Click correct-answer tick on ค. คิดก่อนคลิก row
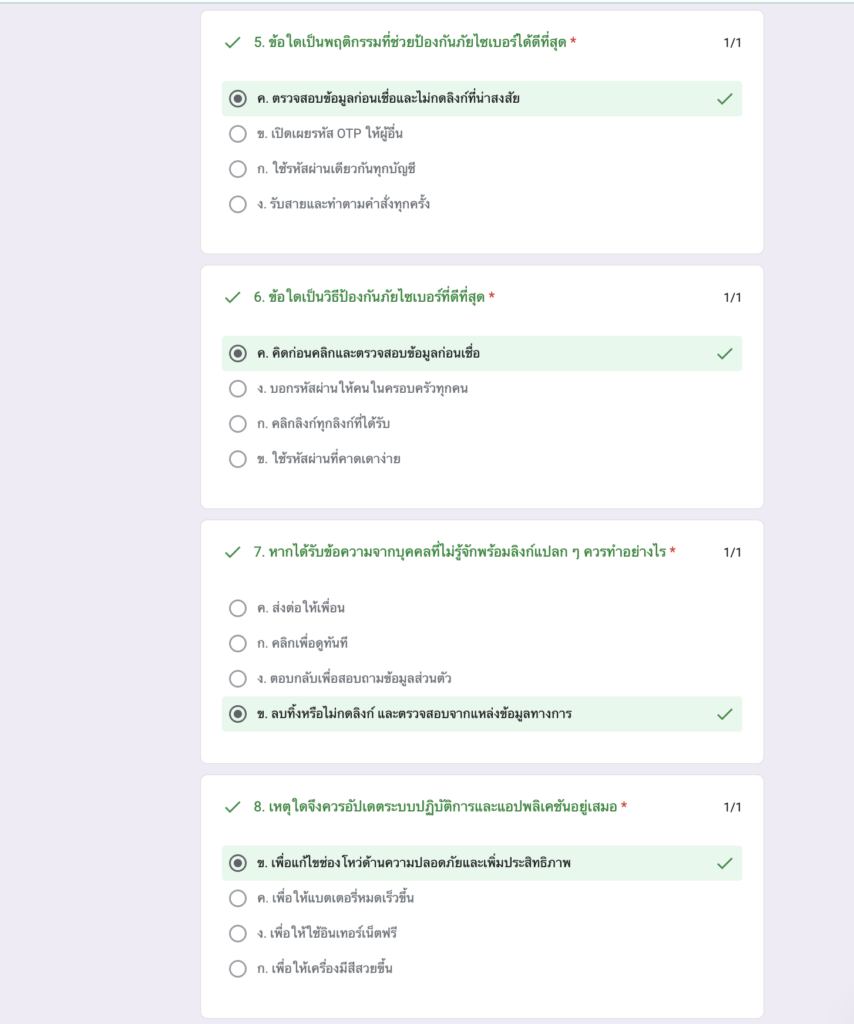The height and width of the screenshot is (1024, 854). click(x=724, y=354)
